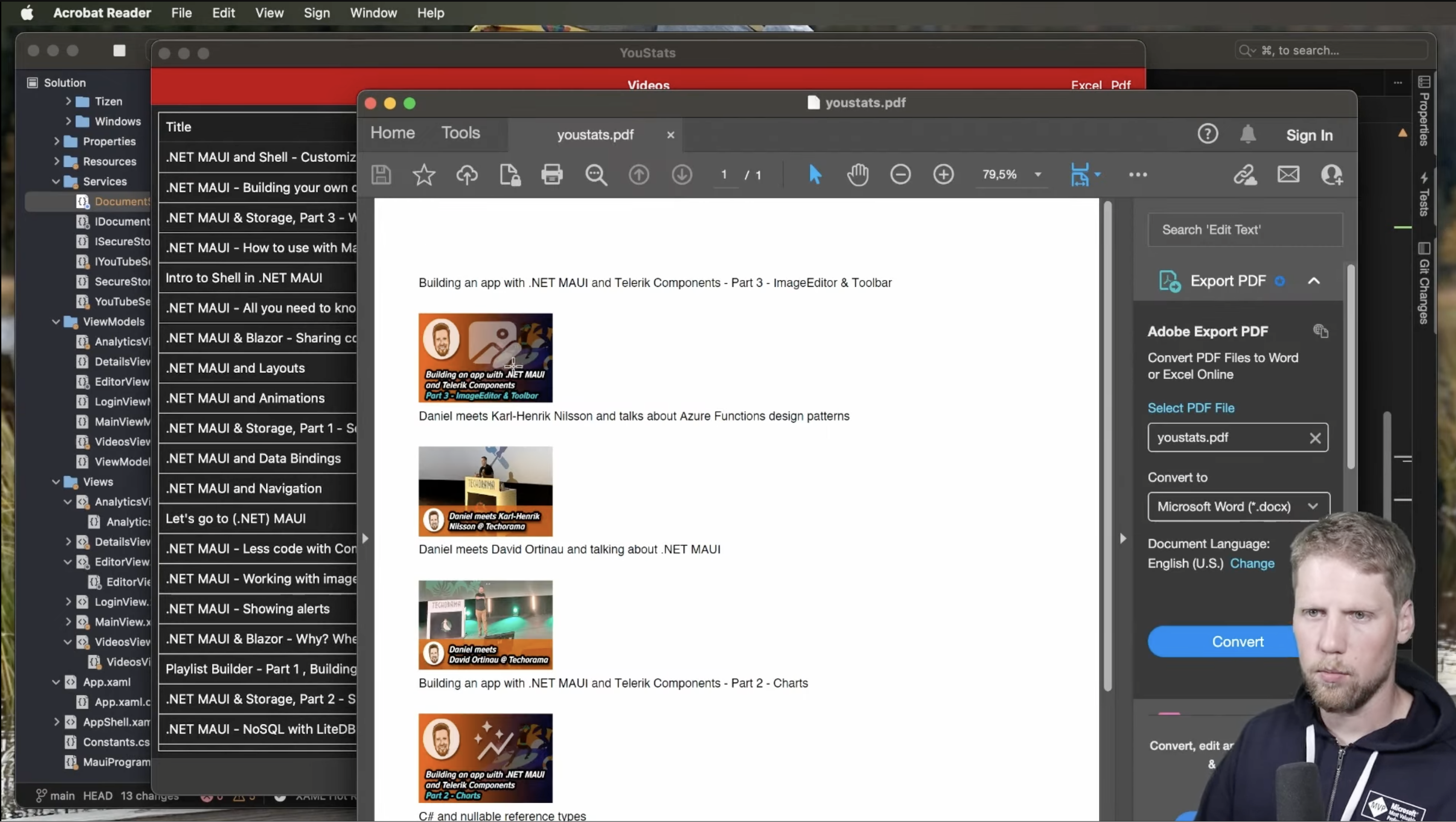Click Pdf in the YouStats header

click(x=1121, y=85)
